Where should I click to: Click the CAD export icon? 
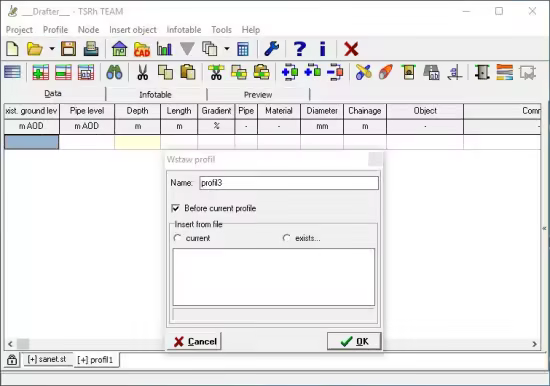click(142, 49)
